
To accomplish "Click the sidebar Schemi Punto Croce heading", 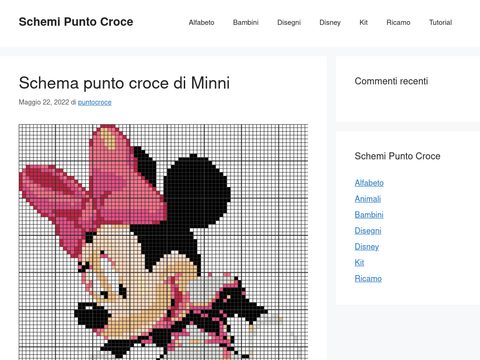I will coord(397,156).
